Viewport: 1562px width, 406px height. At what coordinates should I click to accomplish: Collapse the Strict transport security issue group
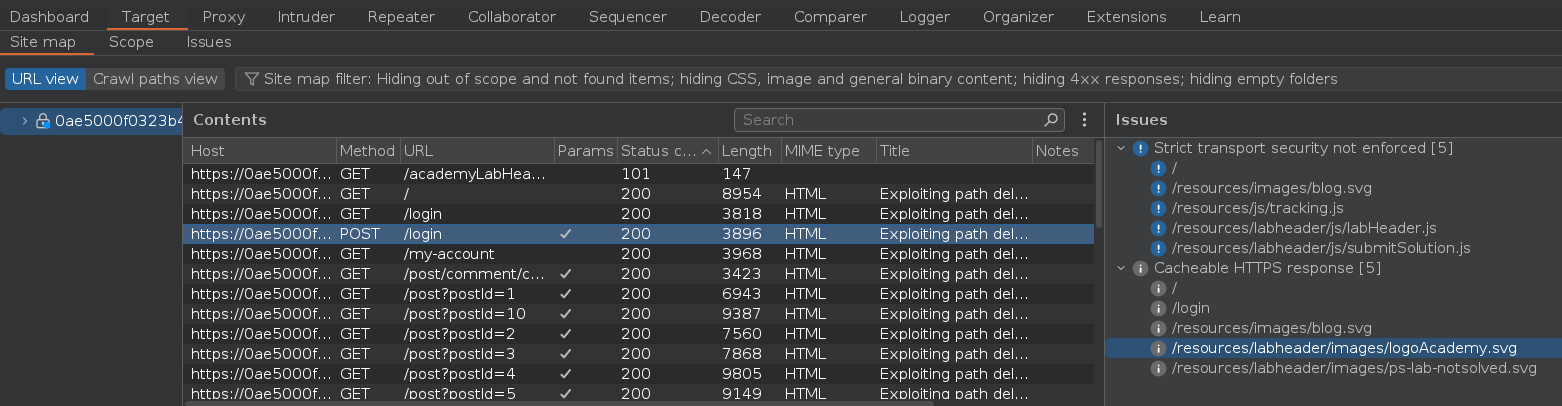pyautogui.click(x=1121, y=148)
